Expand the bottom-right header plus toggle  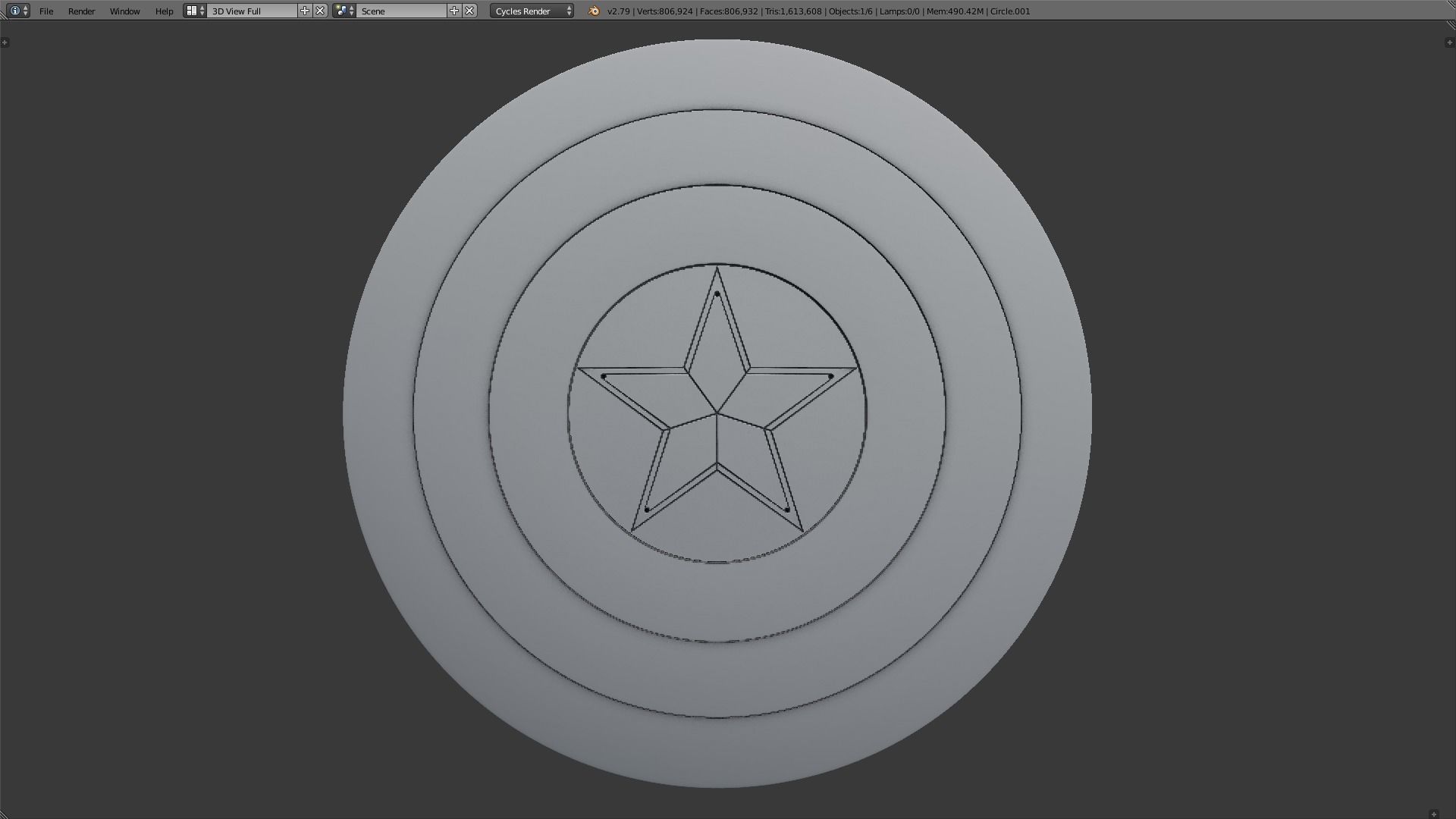tap(1433, 814)
